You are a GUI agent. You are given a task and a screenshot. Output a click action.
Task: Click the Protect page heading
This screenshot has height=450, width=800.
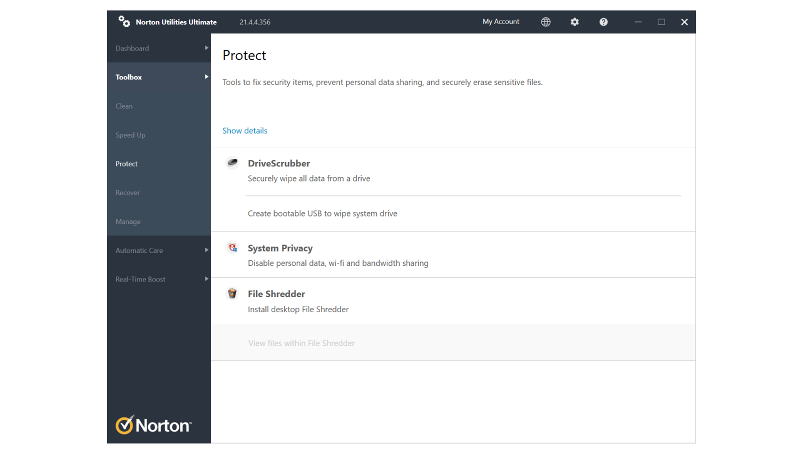(x=244, y=55)
